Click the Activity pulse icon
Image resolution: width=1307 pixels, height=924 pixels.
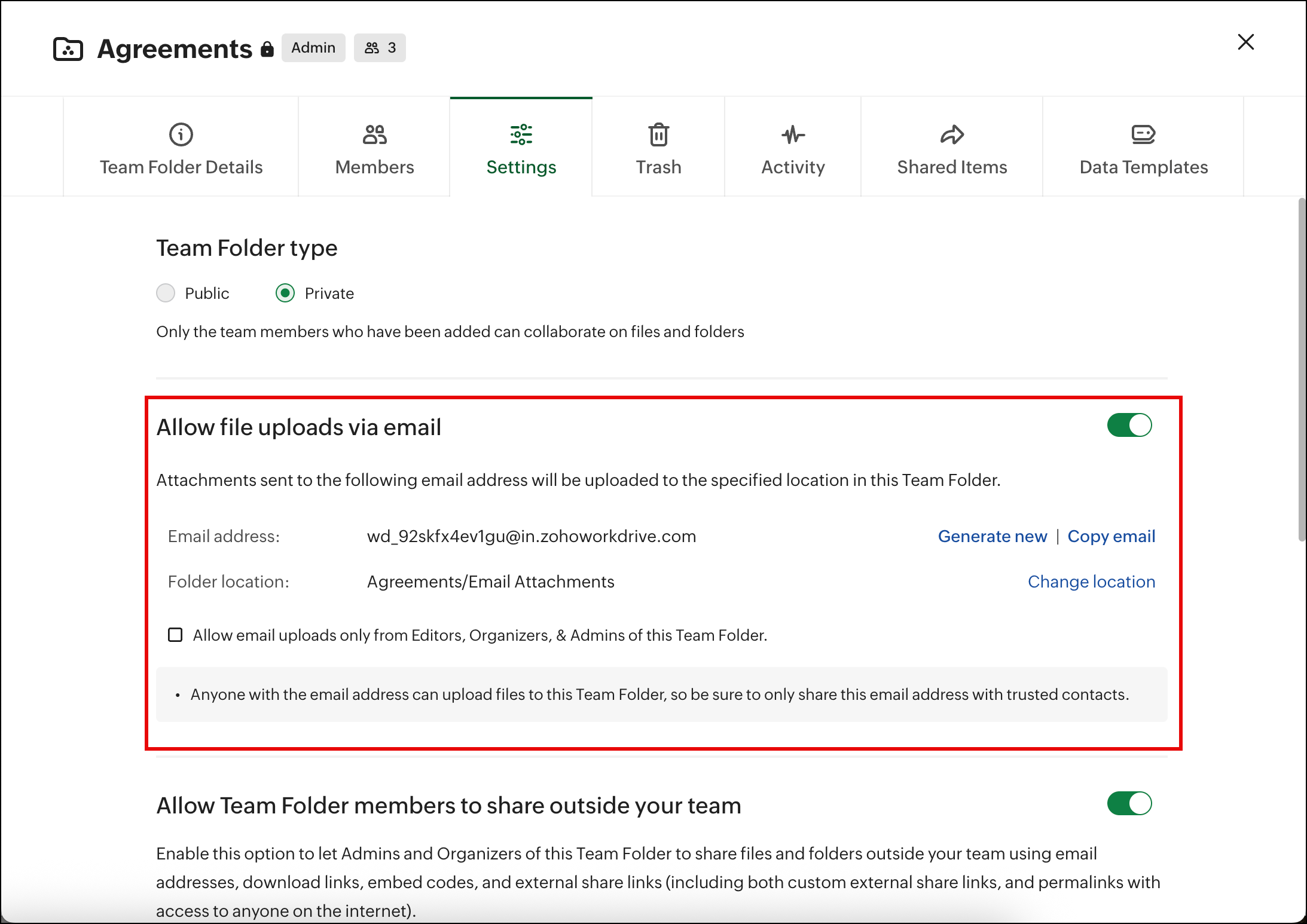pos(793,134)
